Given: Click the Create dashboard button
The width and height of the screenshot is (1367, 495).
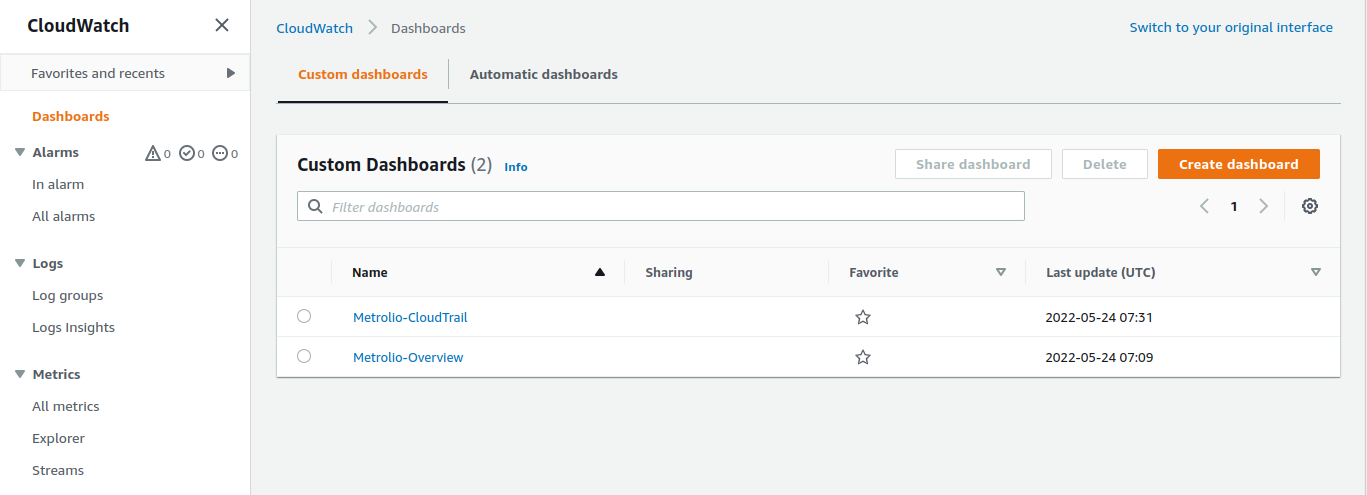Looking at the screenshot, I should 1238,164.
